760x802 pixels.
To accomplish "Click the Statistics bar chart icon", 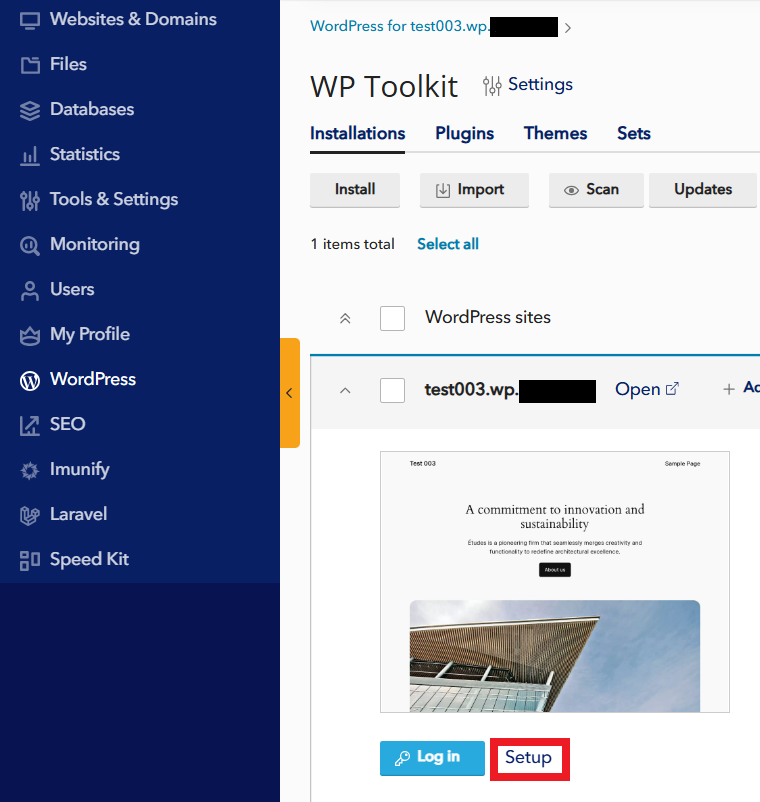I will coord(30,155).
